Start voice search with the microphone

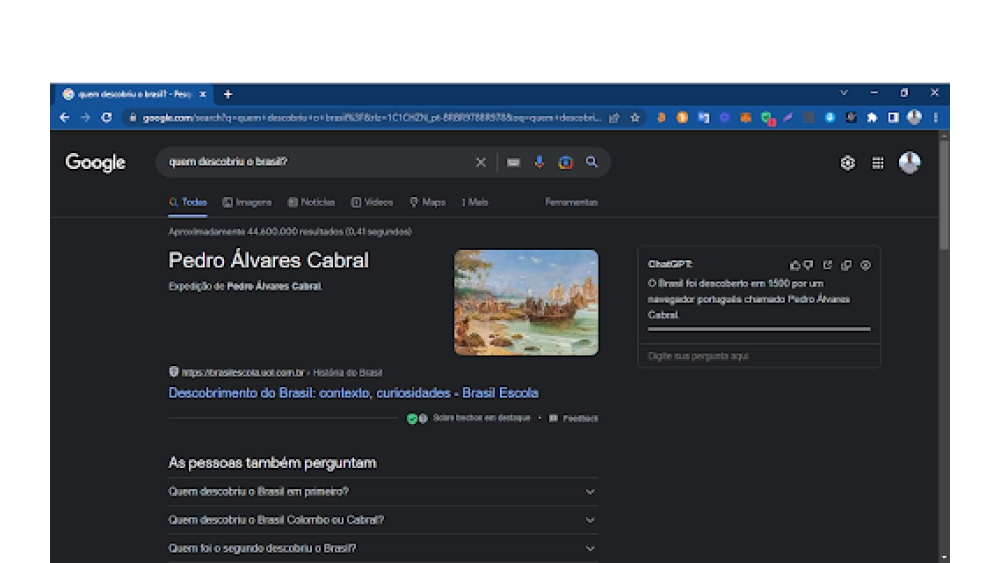[x=540, y=163]
